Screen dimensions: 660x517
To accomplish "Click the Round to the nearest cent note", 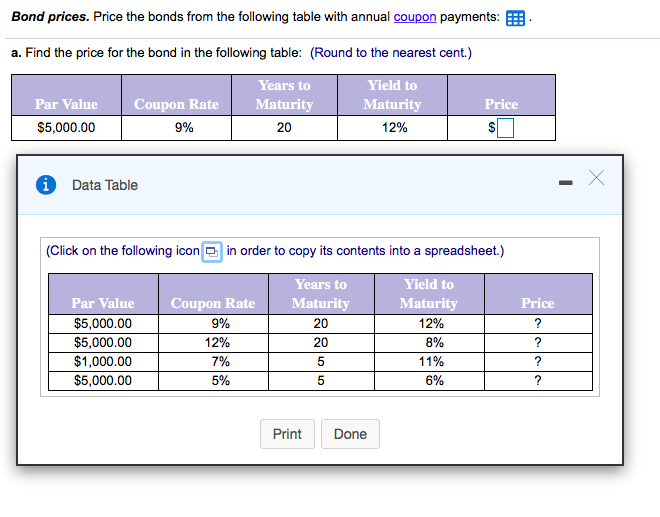I will (391, 53).
